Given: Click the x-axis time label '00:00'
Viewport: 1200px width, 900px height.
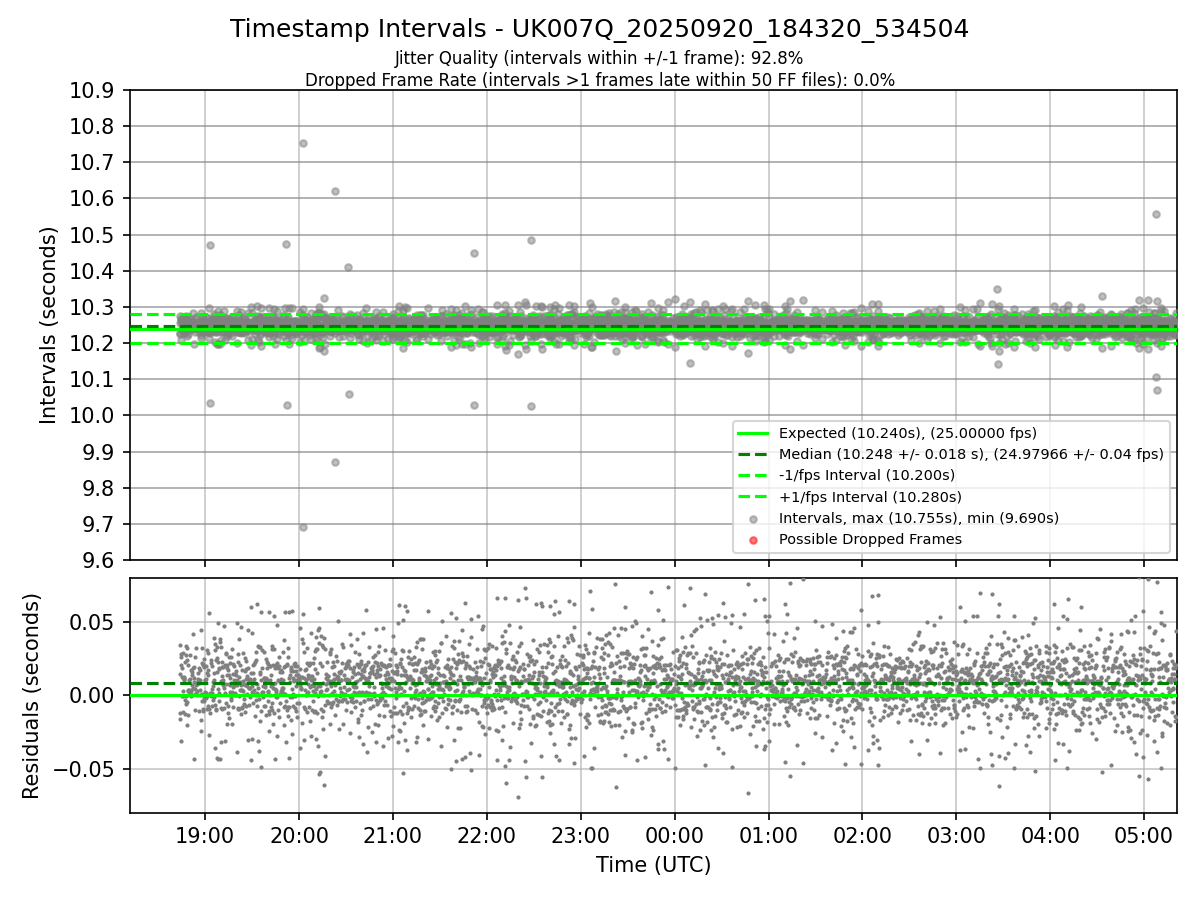Looking at the screenshot, I should pos(675,834).
